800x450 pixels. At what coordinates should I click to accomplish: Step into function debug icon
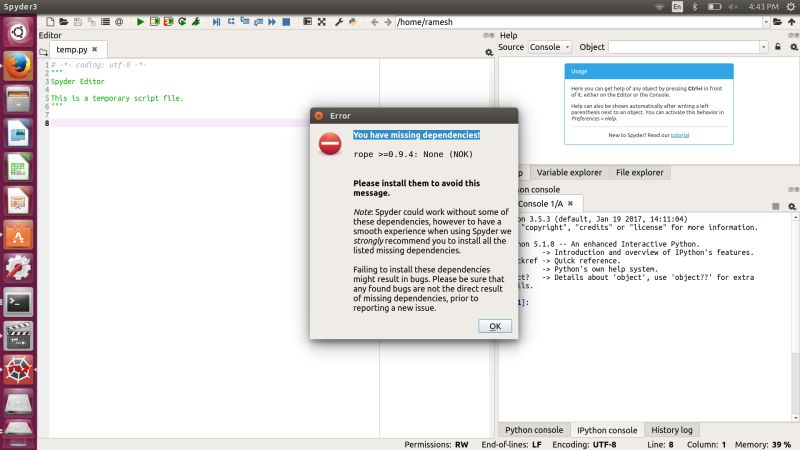tap(245, 22)
